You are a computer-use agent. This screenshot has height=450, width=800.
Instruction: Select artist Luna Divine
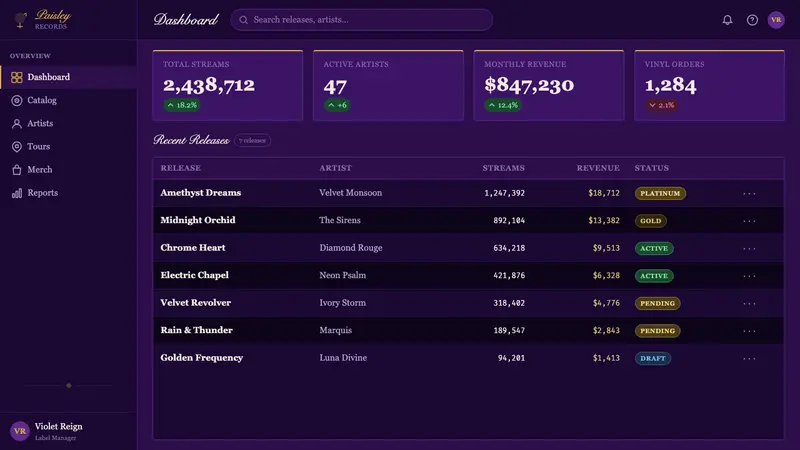click(x=343, y=358)
